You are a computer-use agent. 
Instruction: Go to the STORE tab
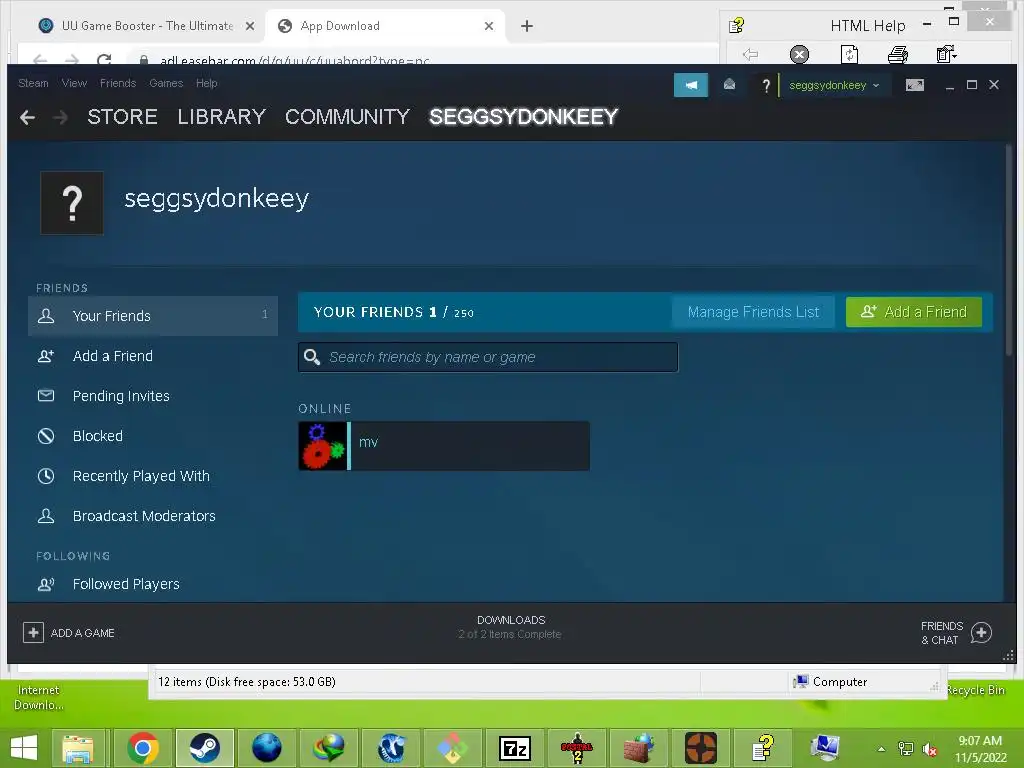(x=122, y=117)
